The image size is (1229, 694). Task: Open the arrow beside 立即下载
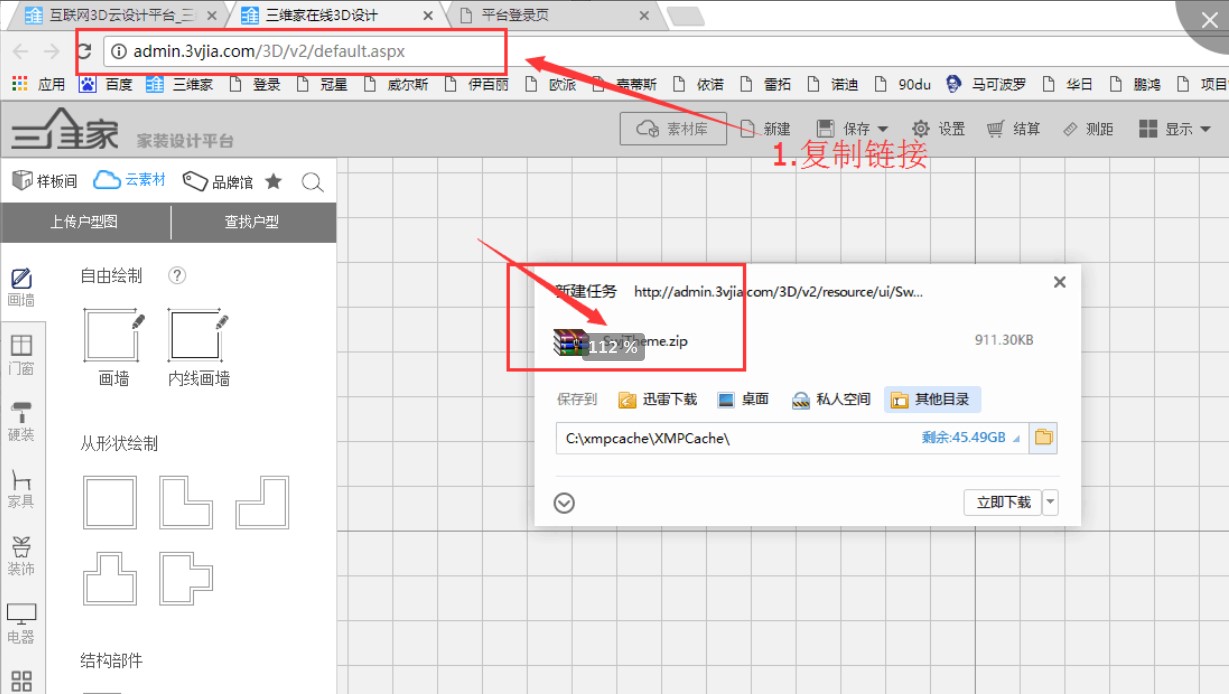tap(1050, 502)
